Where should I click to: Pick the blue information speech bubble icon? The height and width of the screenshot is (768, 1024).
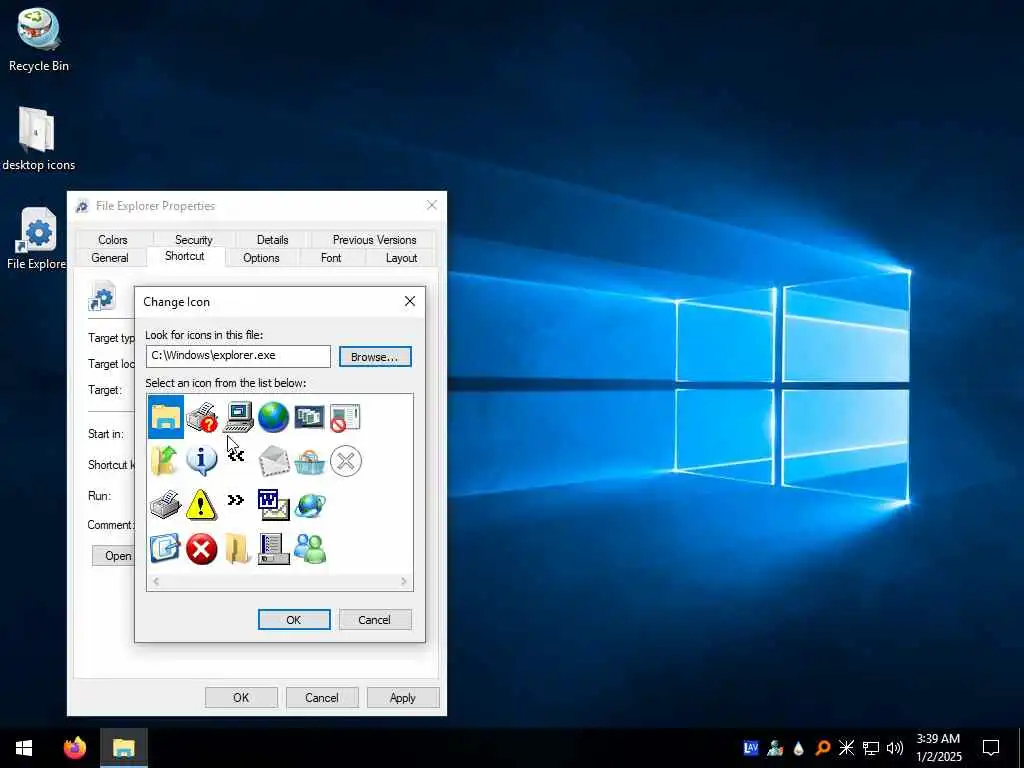(201, 460)
